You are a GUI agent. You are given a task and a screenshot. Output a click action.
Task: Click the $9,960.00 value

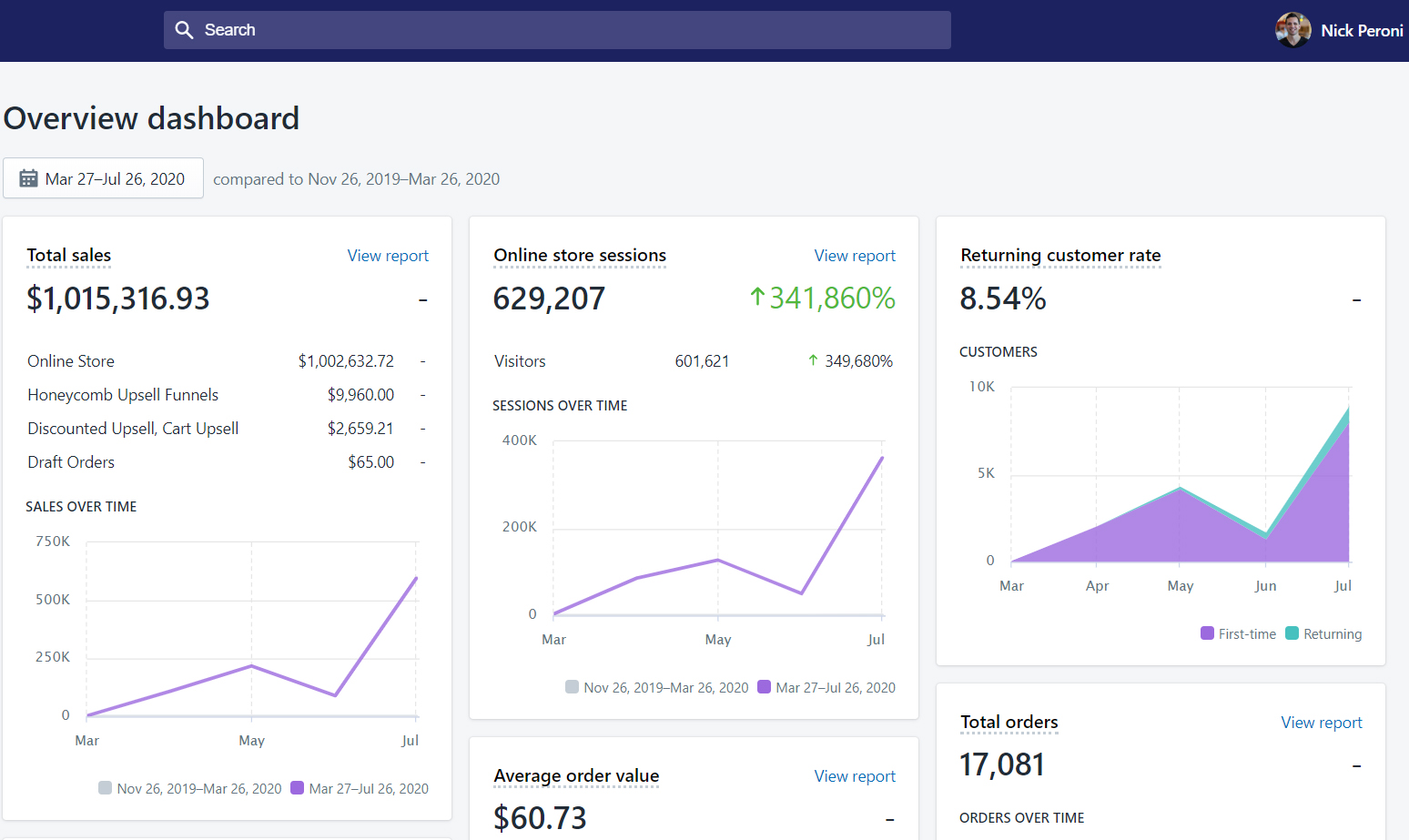point(360,395)
